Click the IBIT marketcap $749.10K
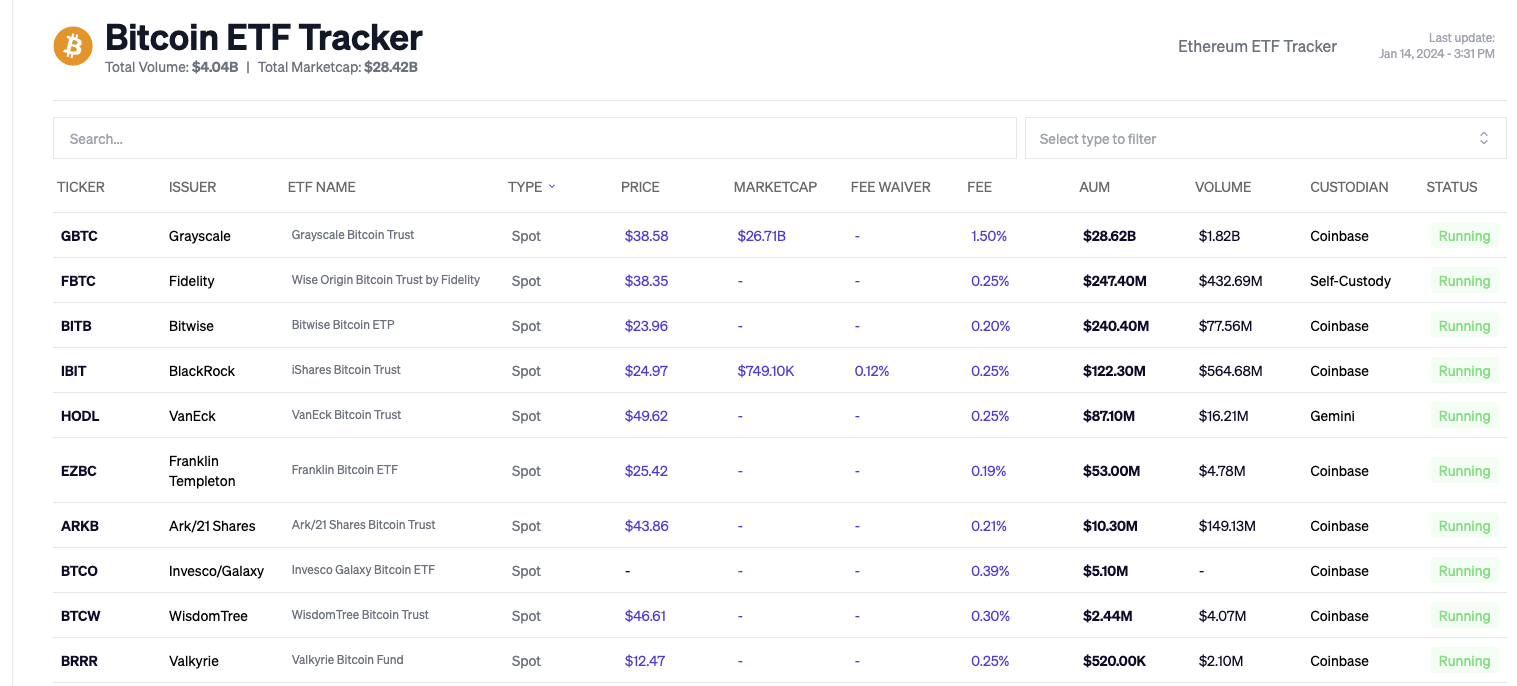The image size is (1517, 686). tap(766, 371)
